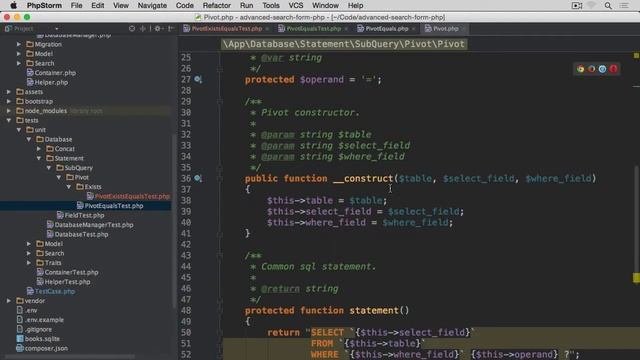Toggle code folding at line 48 function

point(220,311)
